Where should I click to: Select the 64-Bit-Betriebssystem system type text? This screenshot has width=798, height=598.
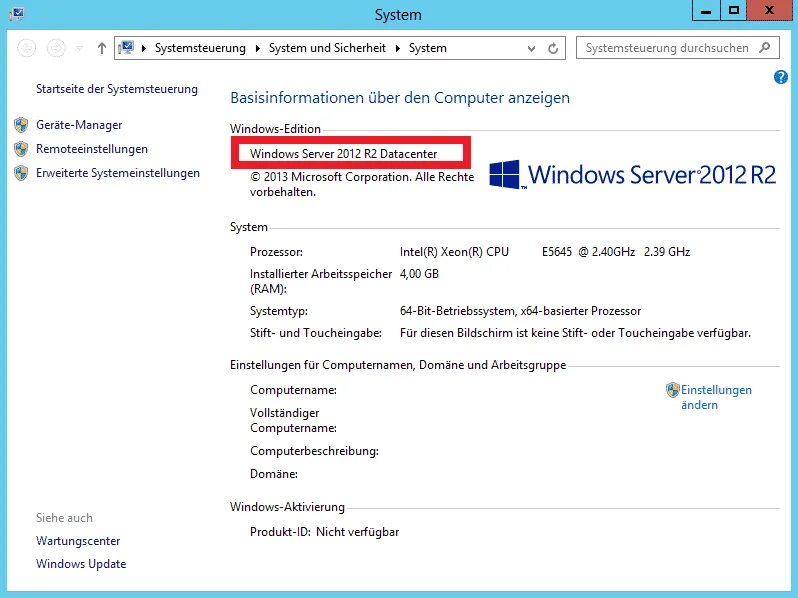click(x=520, y=311)
